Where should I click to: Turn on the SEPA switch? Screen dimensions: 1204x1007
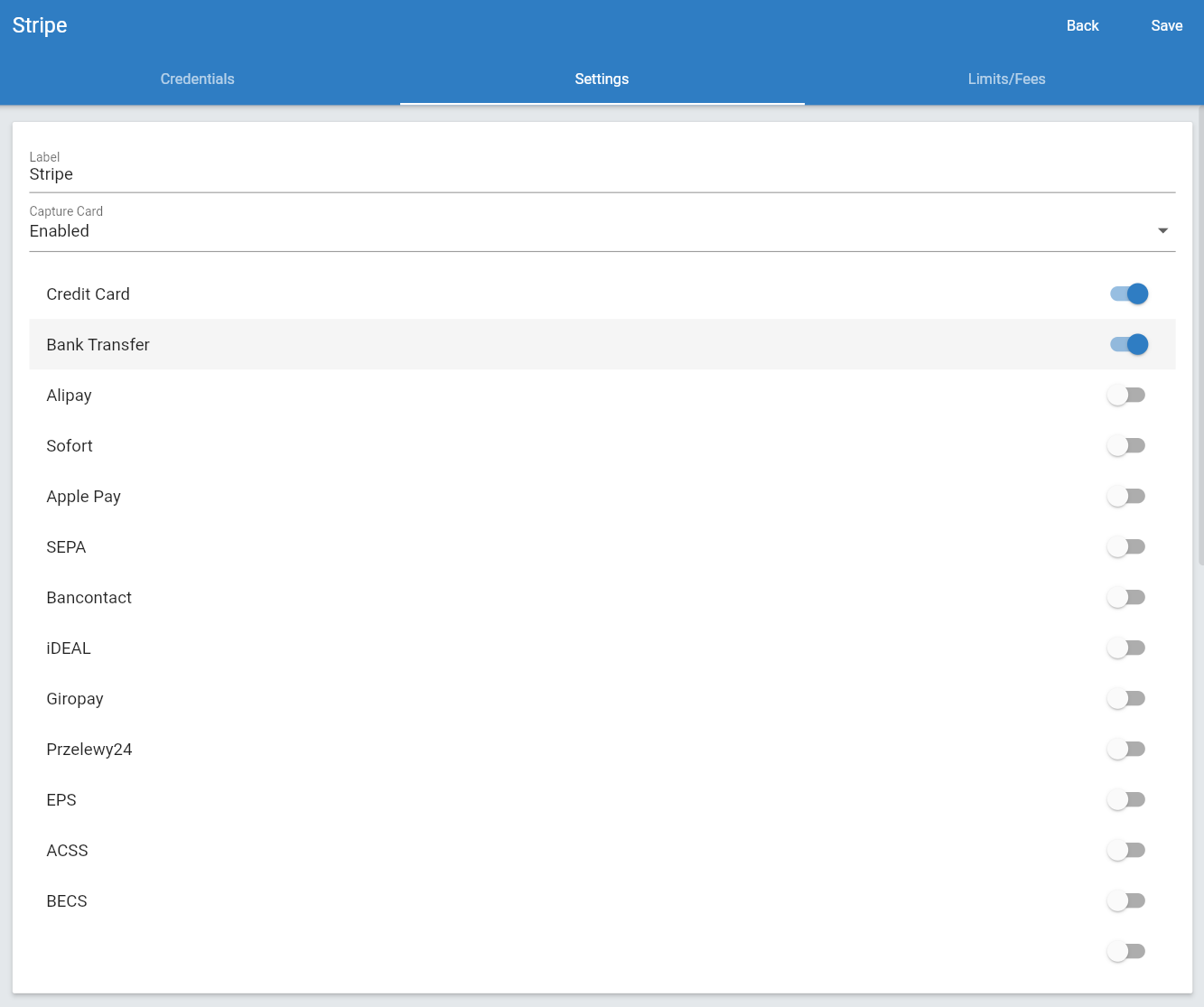coord(1126,546)
